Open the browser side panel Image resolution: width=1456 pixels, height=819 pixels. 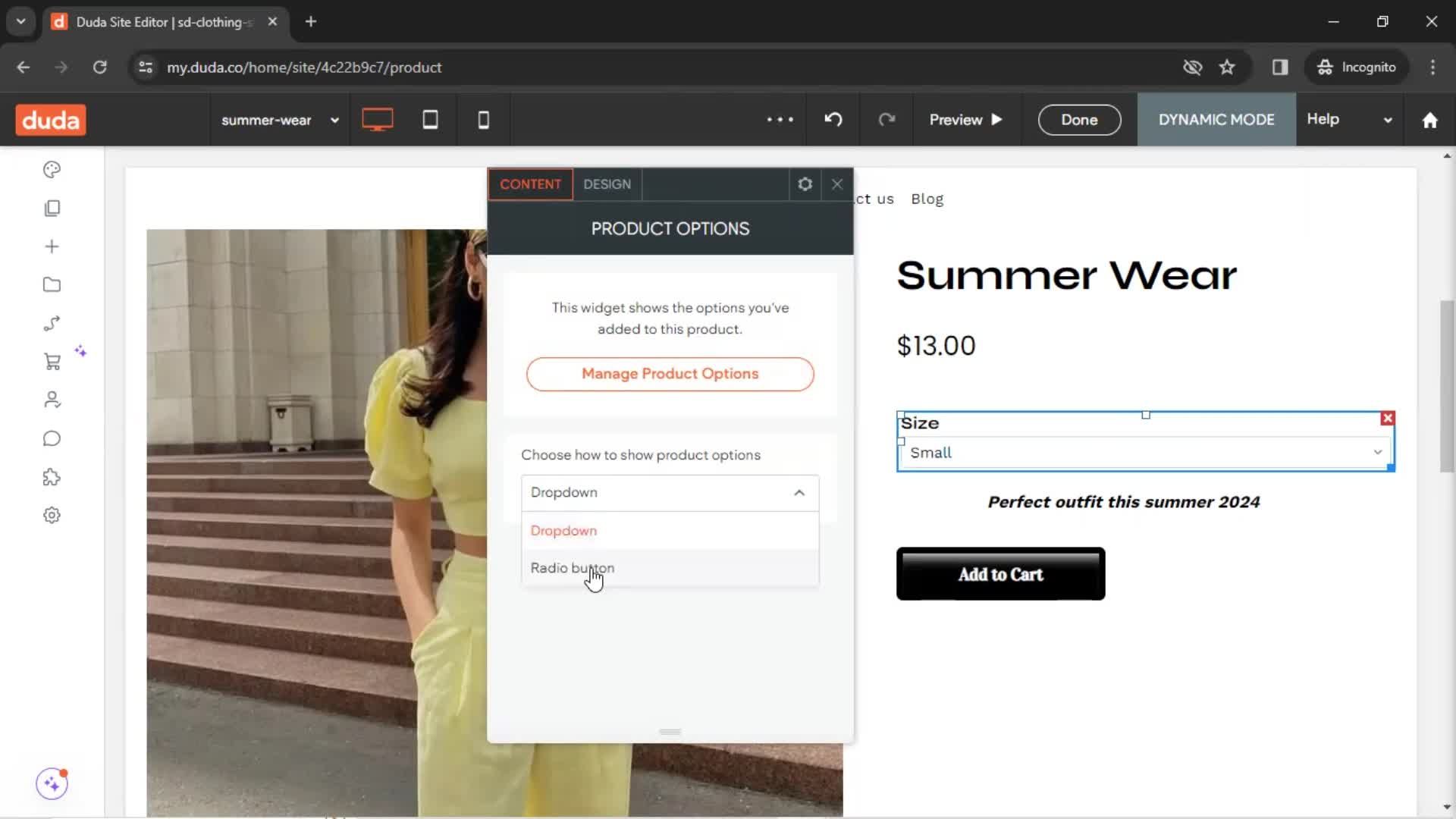coord(1280,67)
